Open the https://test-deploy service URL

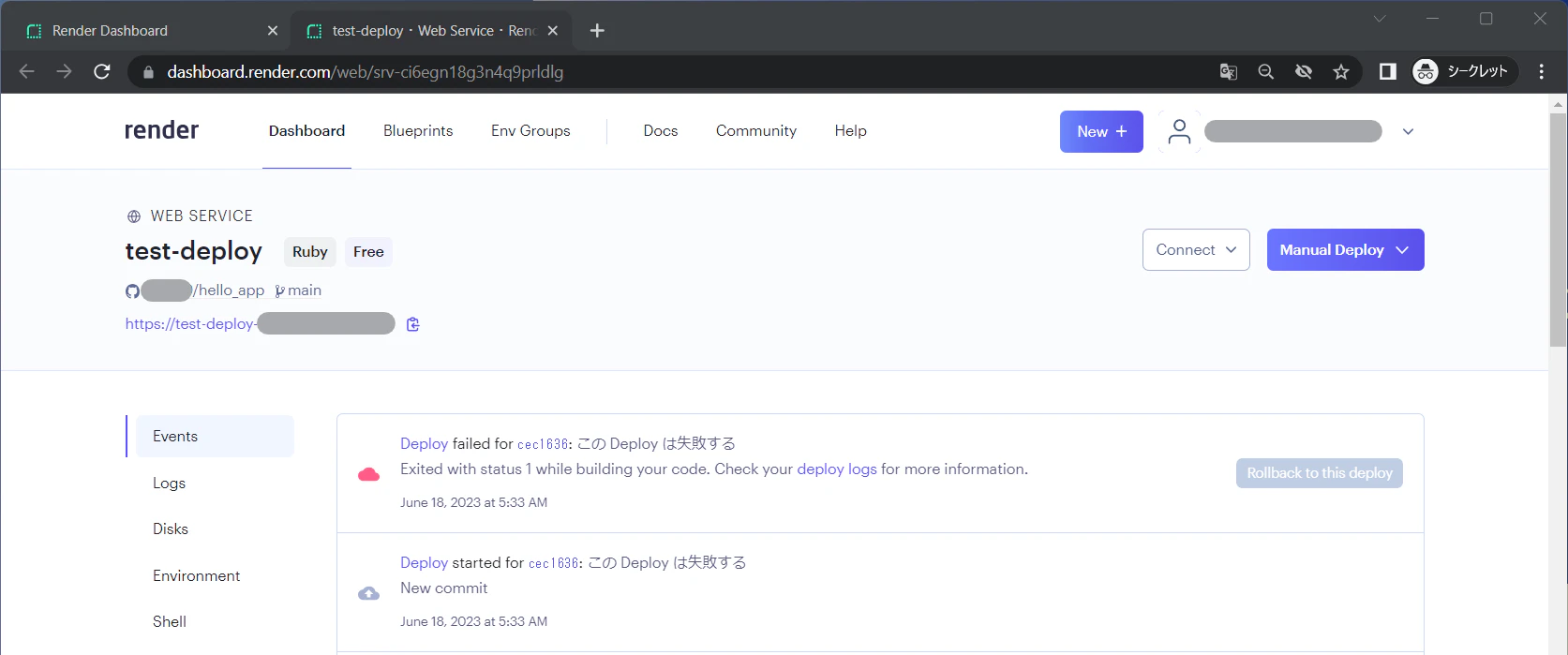[260, 324]
